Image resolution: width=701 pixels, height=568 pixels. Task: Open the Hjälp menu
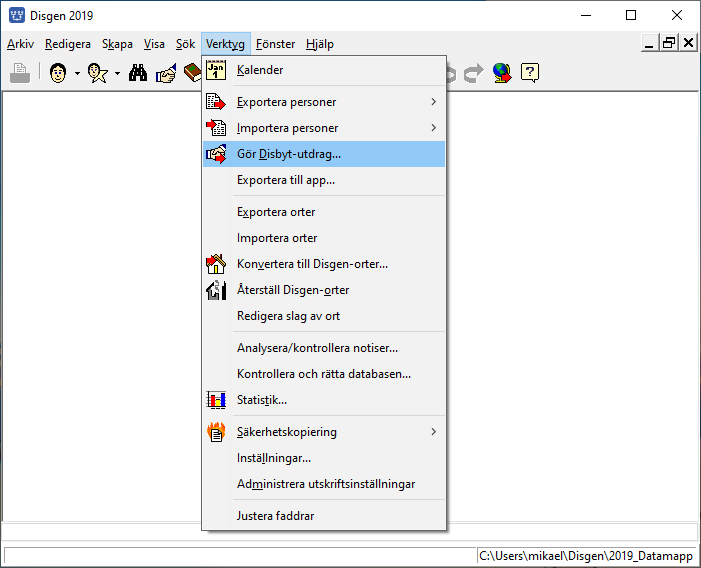pyautogui.click(x=320, y=44)
